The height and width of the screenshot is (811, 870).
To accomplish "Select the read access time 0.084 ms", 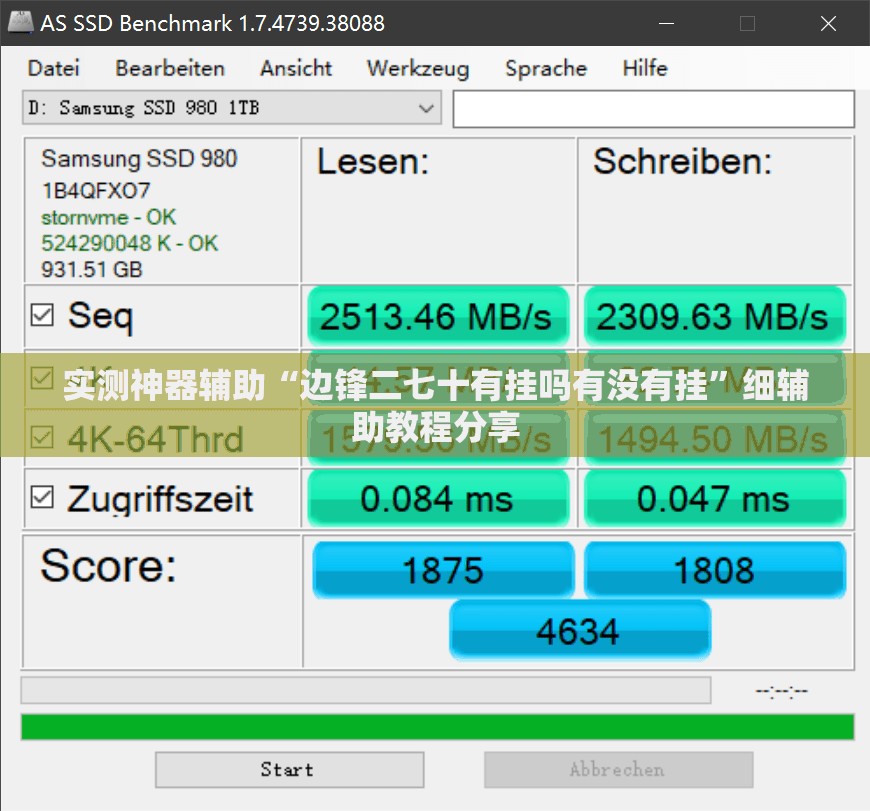I will click(438, 498).
